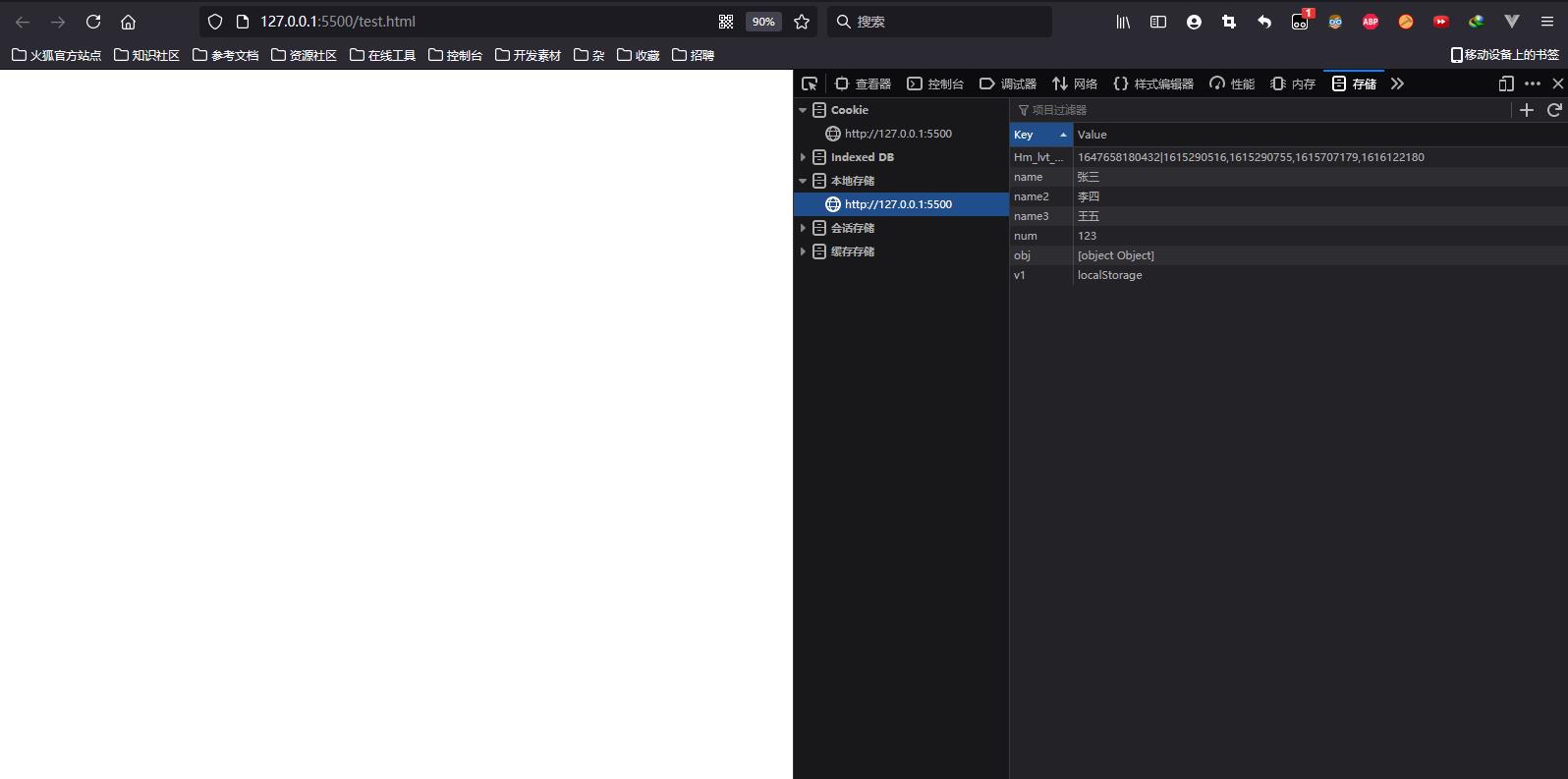Click the search box labeled 搜索
The image size is (1568, 779).
click(939, 22)
